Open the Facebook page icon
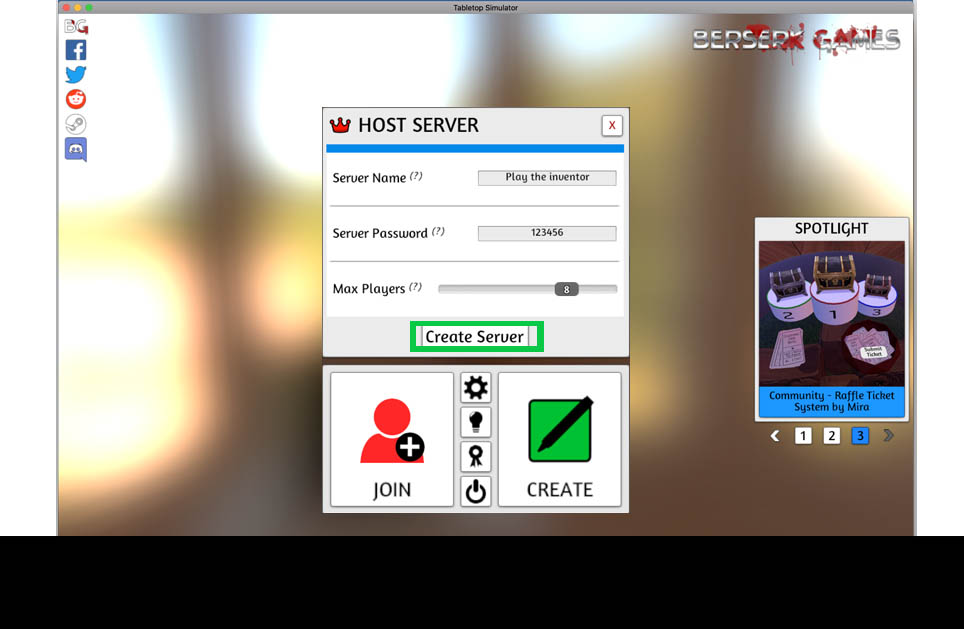The height and width of the screenshot is (629, 964). [76, 50]
